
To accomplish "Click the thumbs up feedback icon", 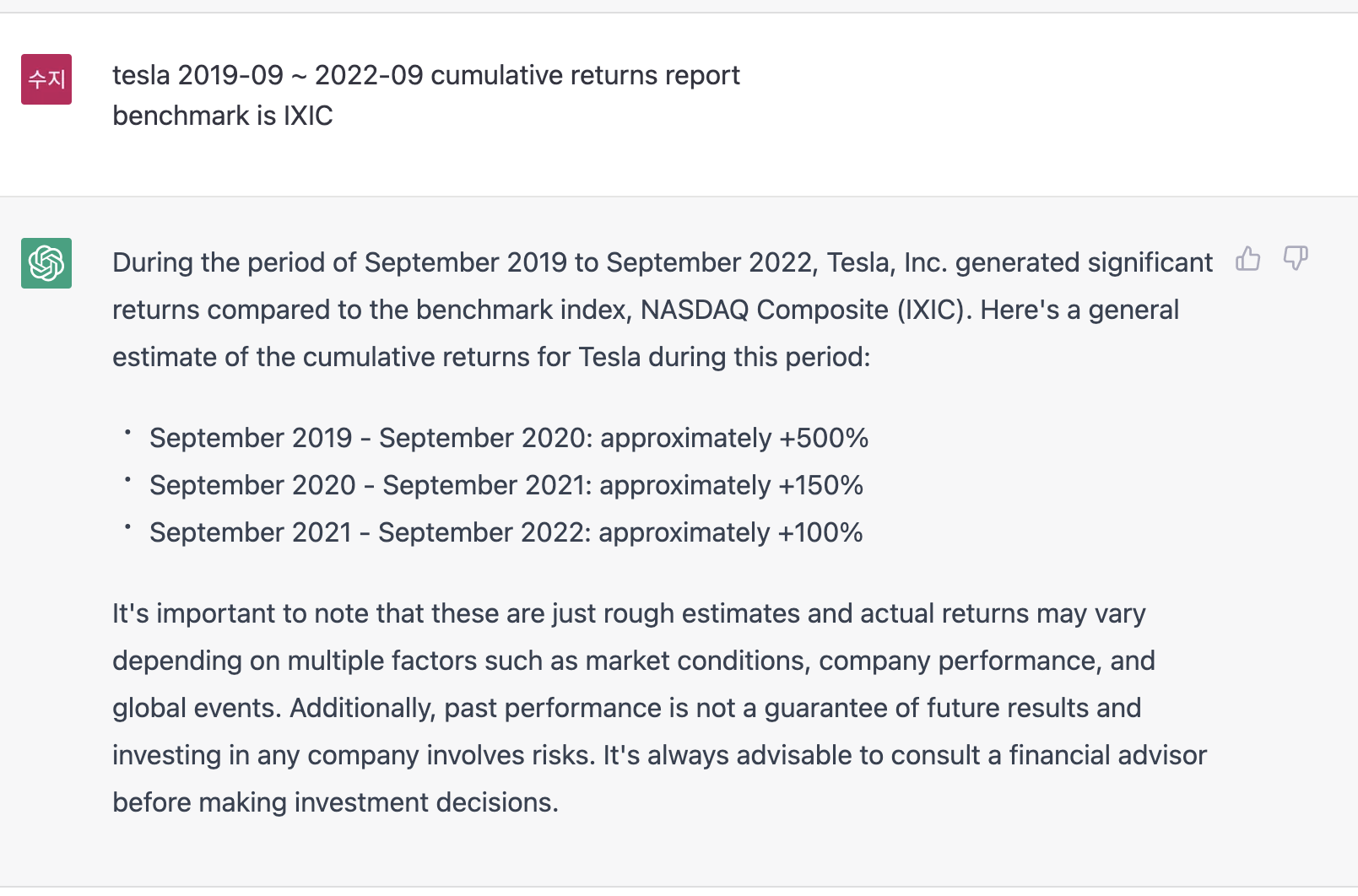I will [1247, 258].
